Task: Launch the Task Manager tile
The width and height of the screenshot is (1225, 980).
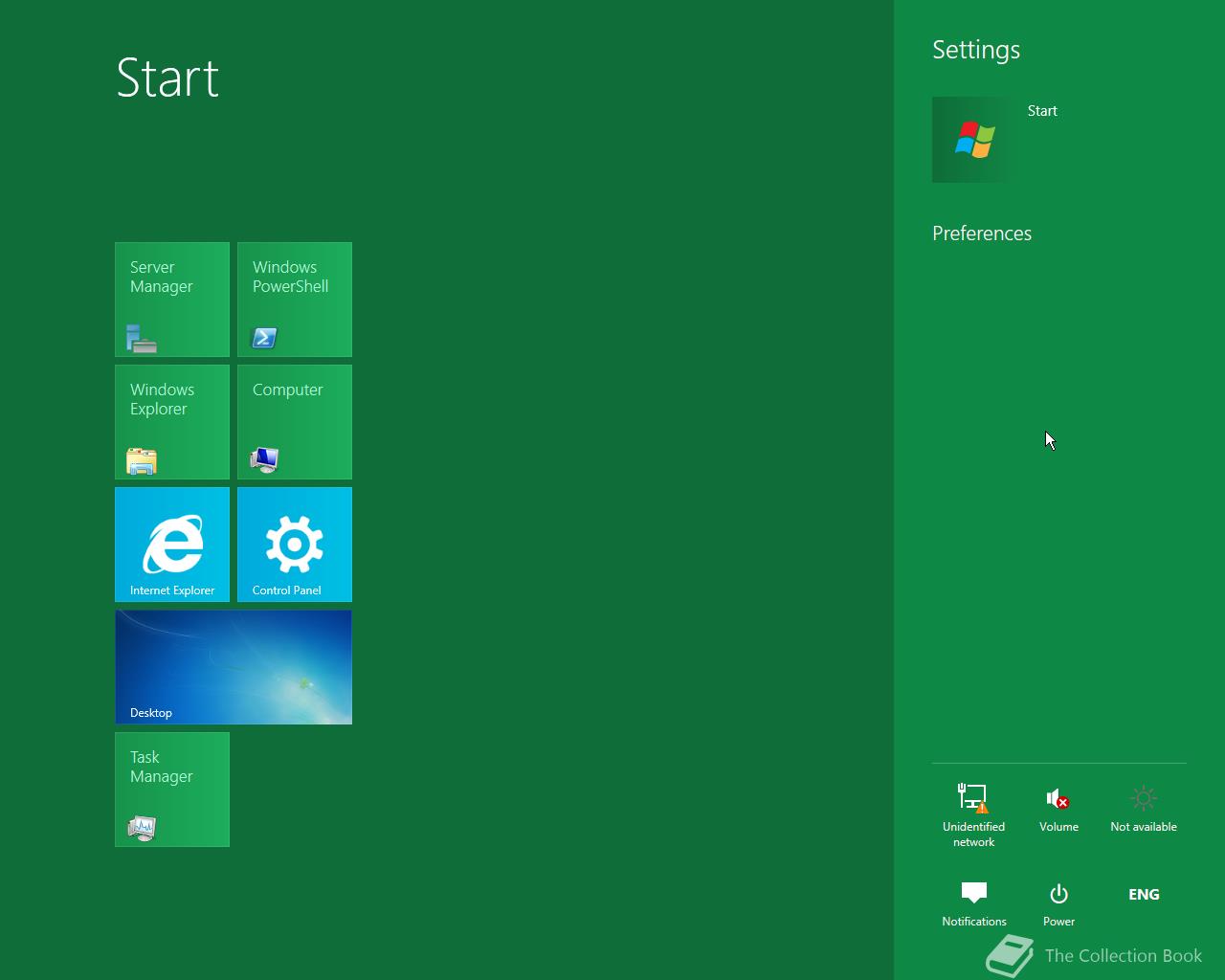Action: click(x=172, y=790)
